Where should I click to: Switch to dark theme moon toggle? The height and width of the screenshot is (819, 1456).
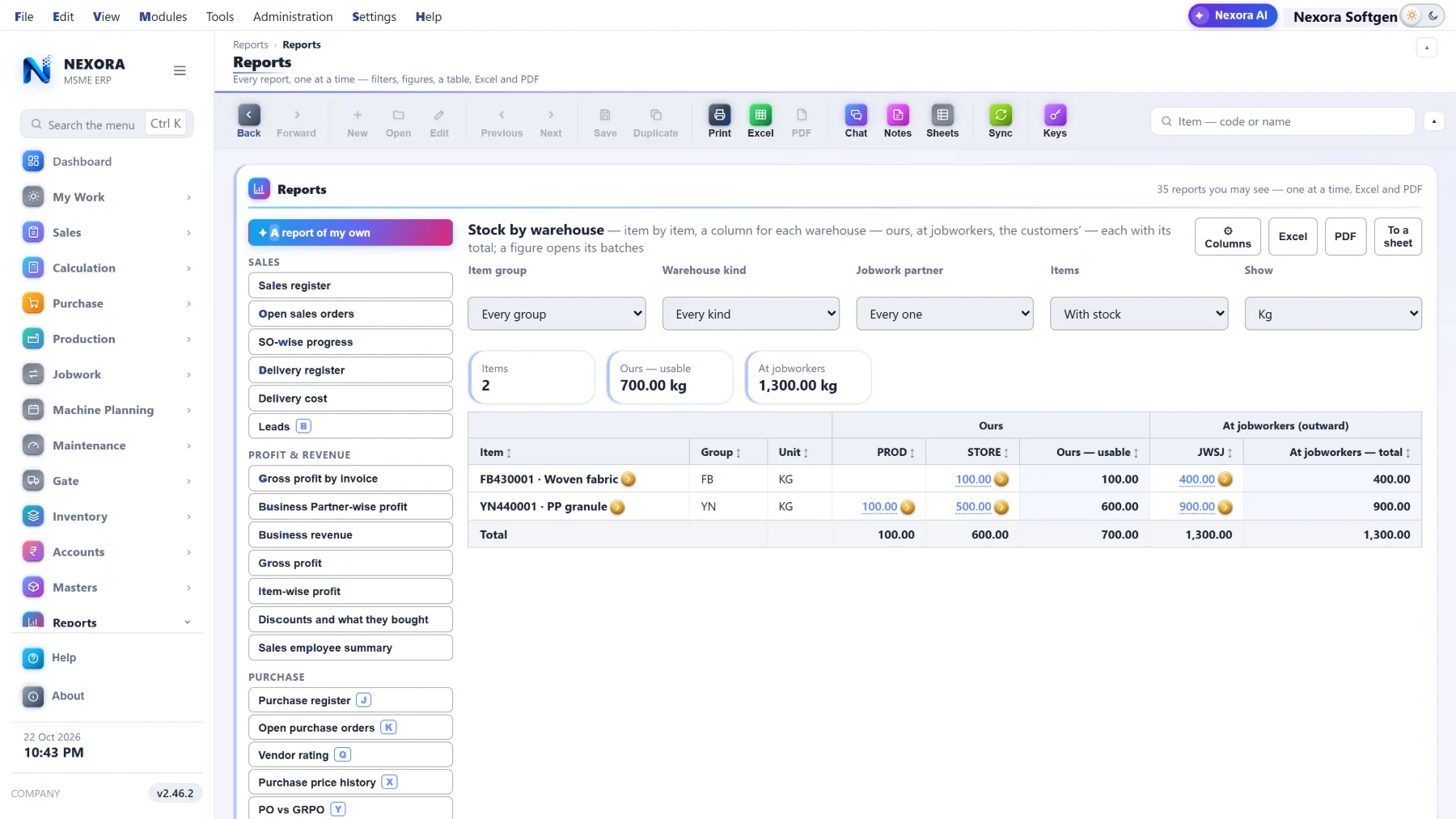pyautogui.click(x=1433, y=15)
